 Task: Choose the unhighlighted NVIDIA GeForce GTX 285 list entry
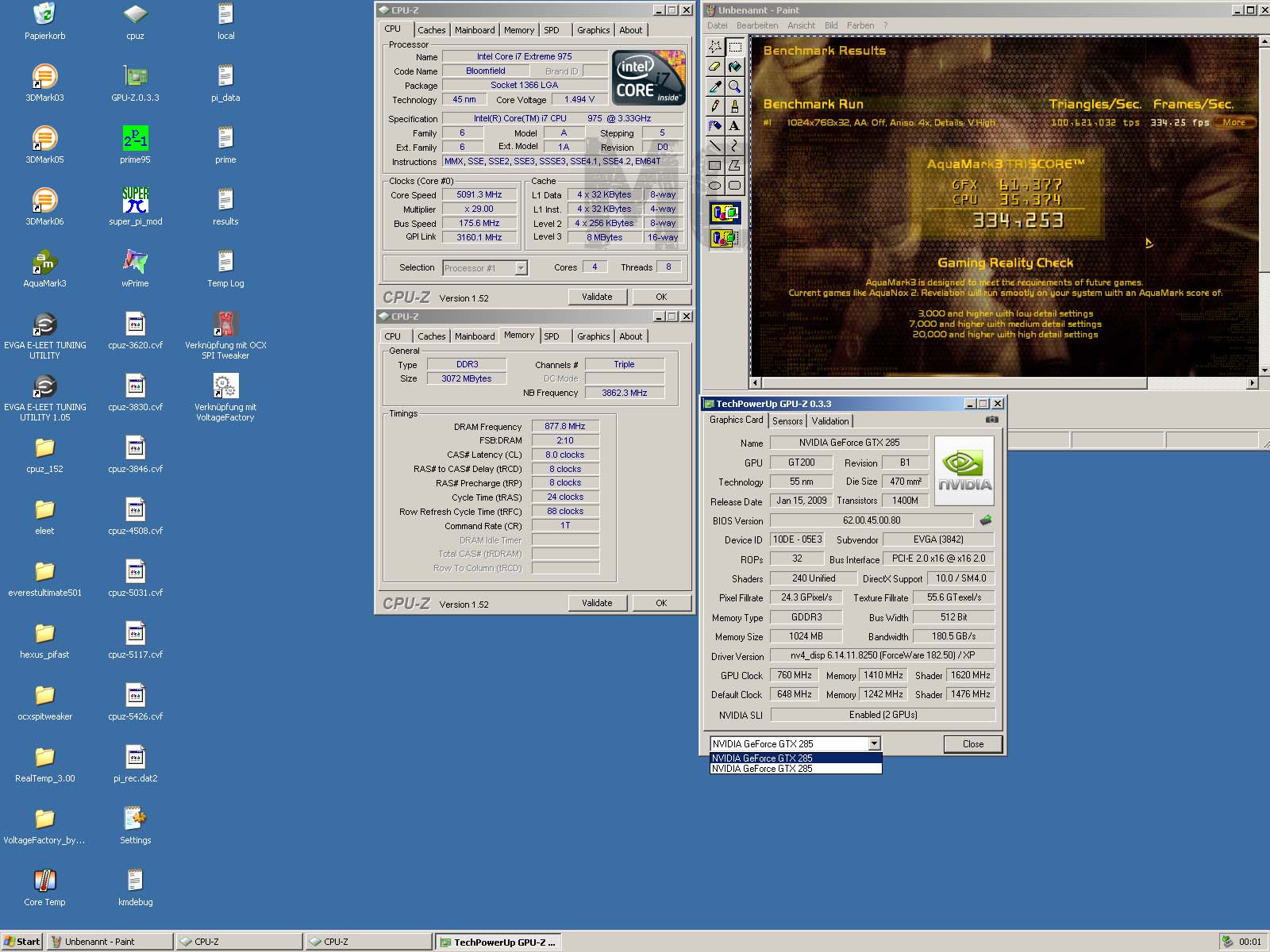(795, 769)
